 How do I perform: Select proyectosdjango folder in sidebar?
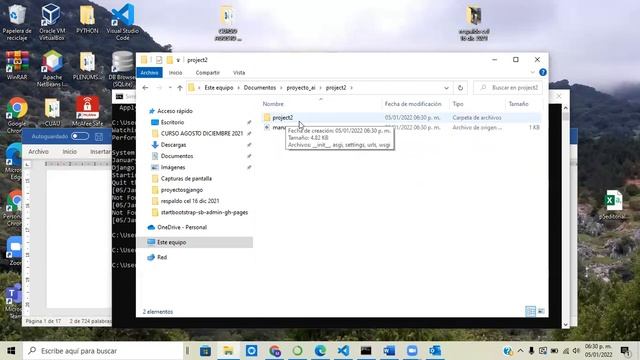click(182, 190)
